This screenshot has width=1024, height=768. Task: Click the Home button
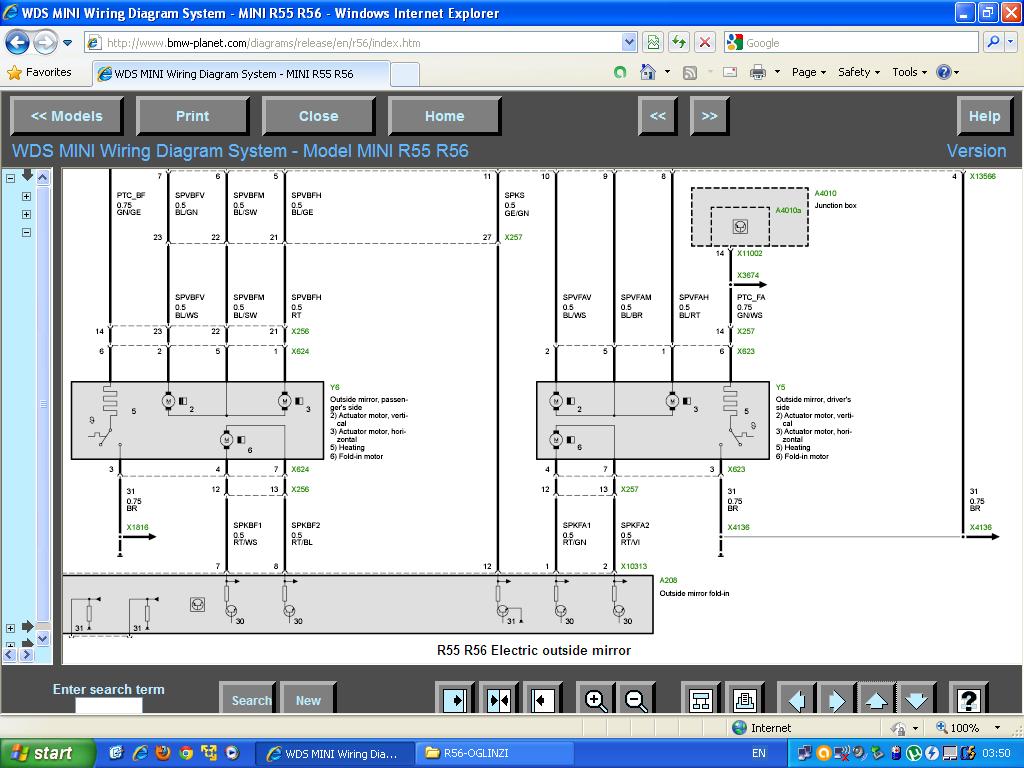click(444, 116)
